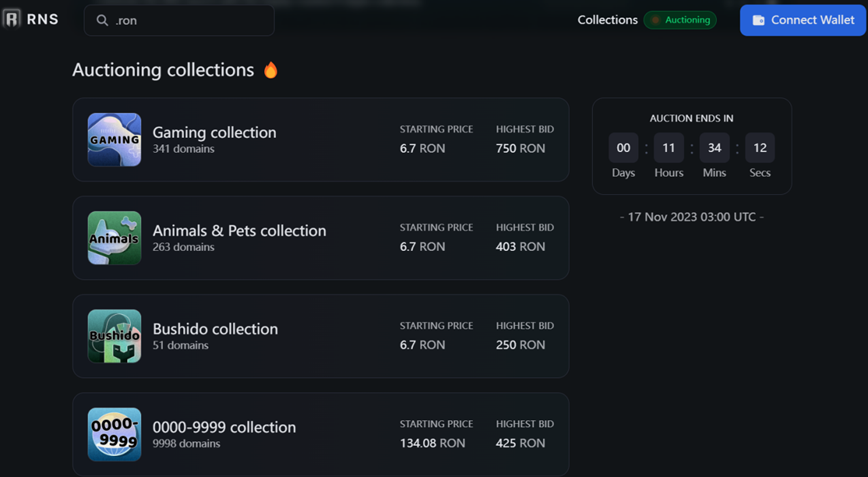The height and width of the screenshot is (477, 868).
Task: Open the Animals & Pets collection title
Action: coord(239,230)
